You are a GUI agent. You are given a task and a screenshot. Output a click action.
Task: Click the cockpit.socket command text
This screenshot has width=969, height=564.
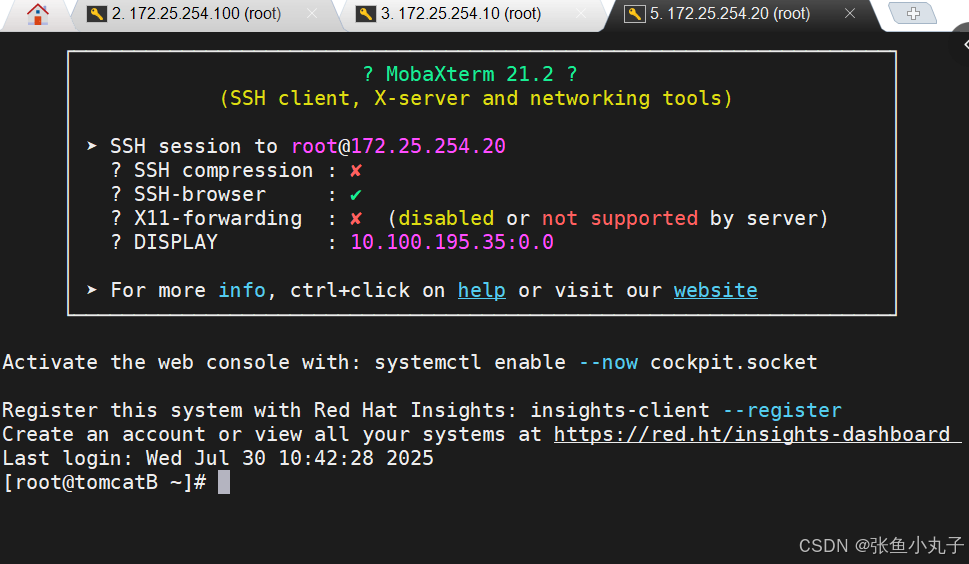pos(734,363)
